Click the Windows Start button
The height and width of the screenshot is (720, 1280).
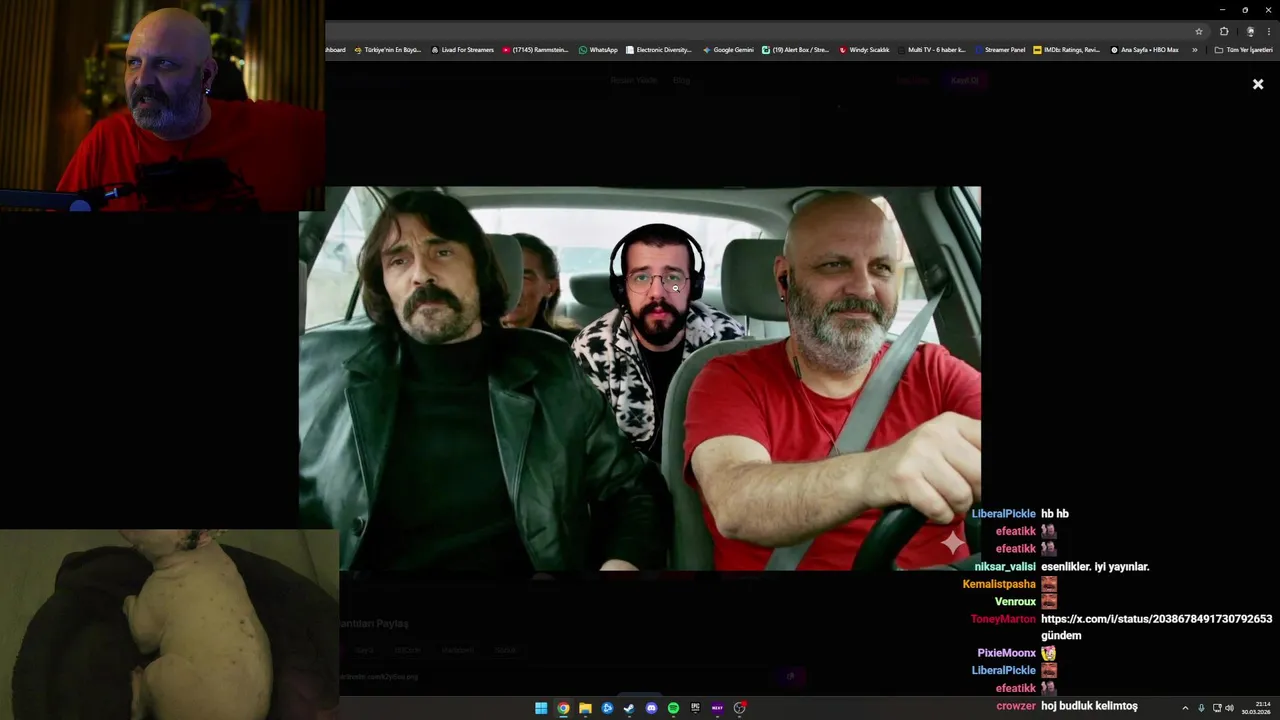tap(541, 708)
